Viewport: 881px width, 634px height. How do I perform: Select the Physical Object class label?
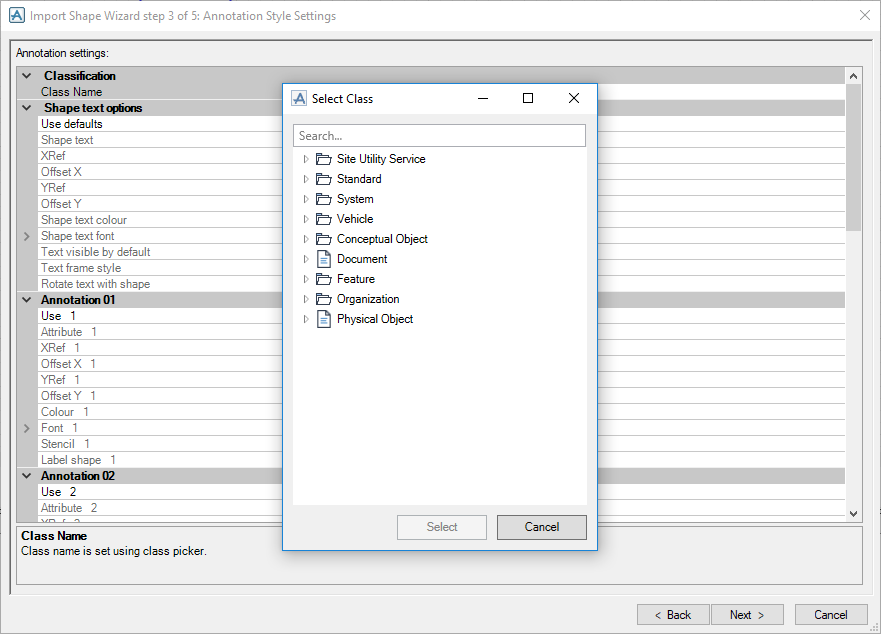pyautogui.click(x=375, y=319)
